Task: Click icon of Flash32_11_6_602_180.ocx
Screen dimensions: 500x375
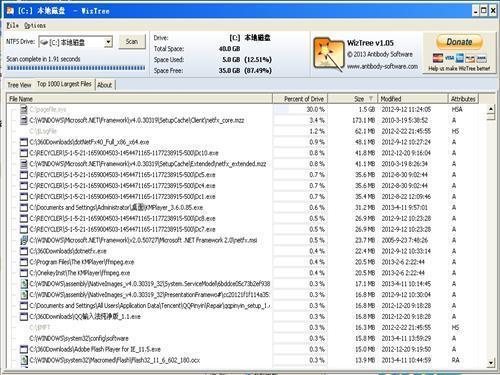Action: click(x=24, y=360)
